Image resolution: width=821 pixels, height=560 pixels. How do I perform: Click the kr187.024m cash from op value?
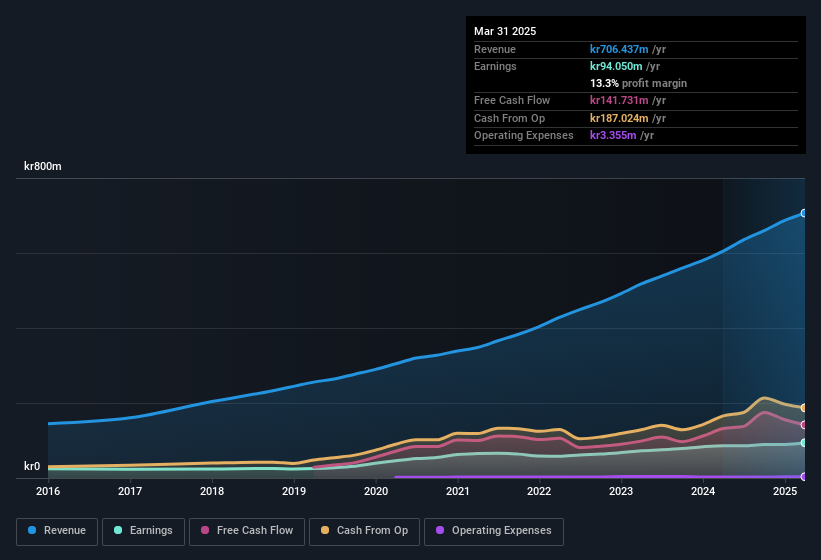click(619, 118)
